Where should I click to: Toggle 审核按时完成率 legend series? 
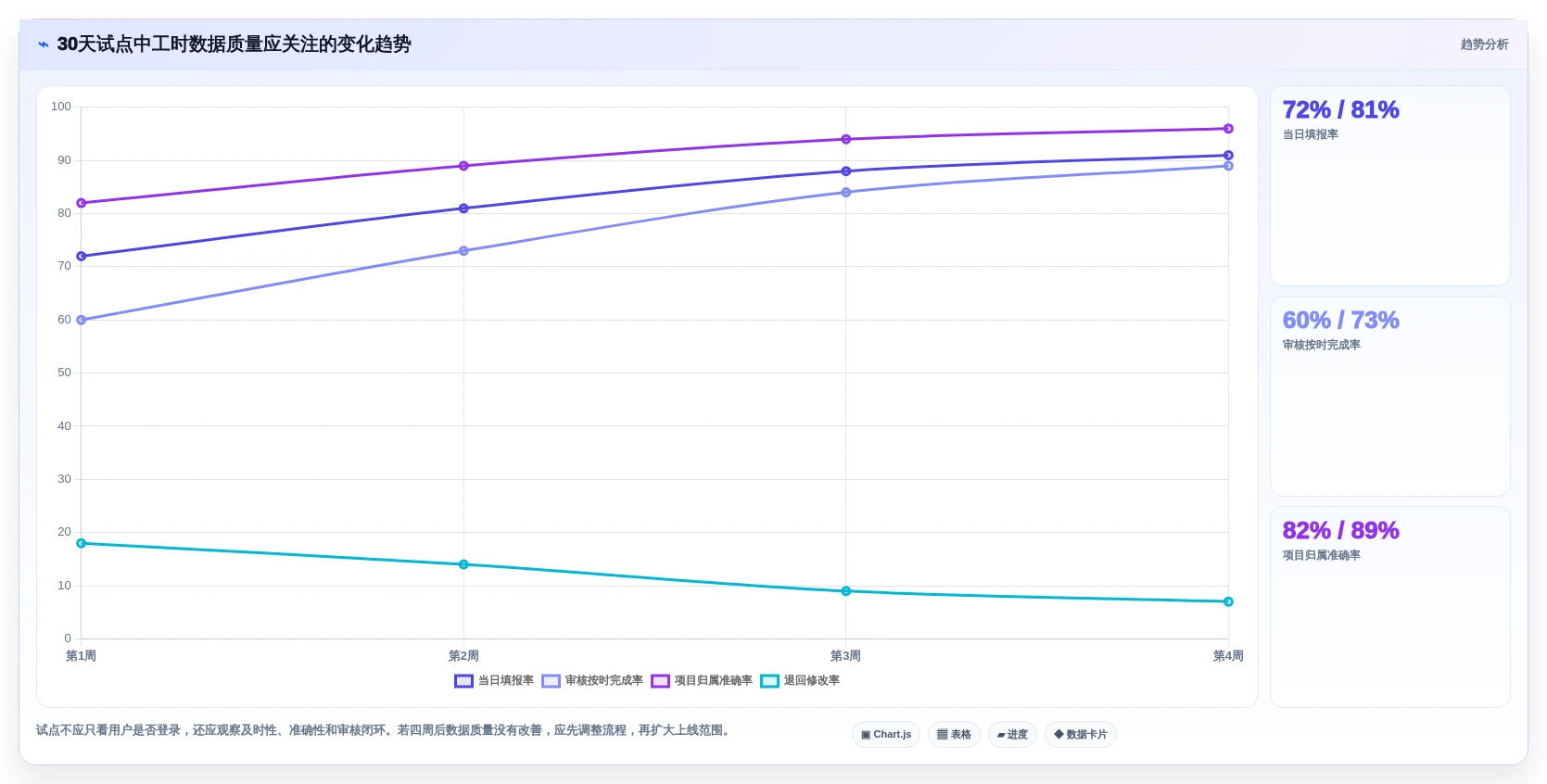tap(592, 680)
